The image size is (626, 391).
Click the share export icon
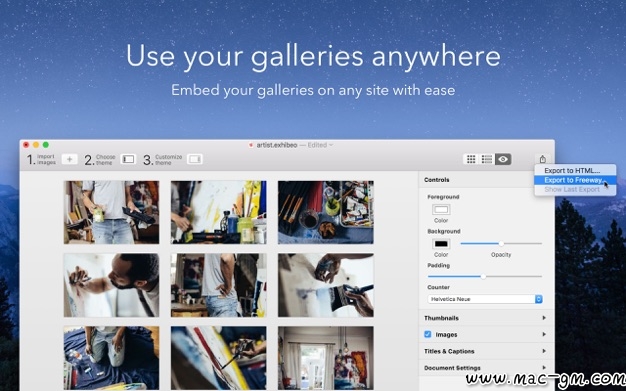(543, 159)
